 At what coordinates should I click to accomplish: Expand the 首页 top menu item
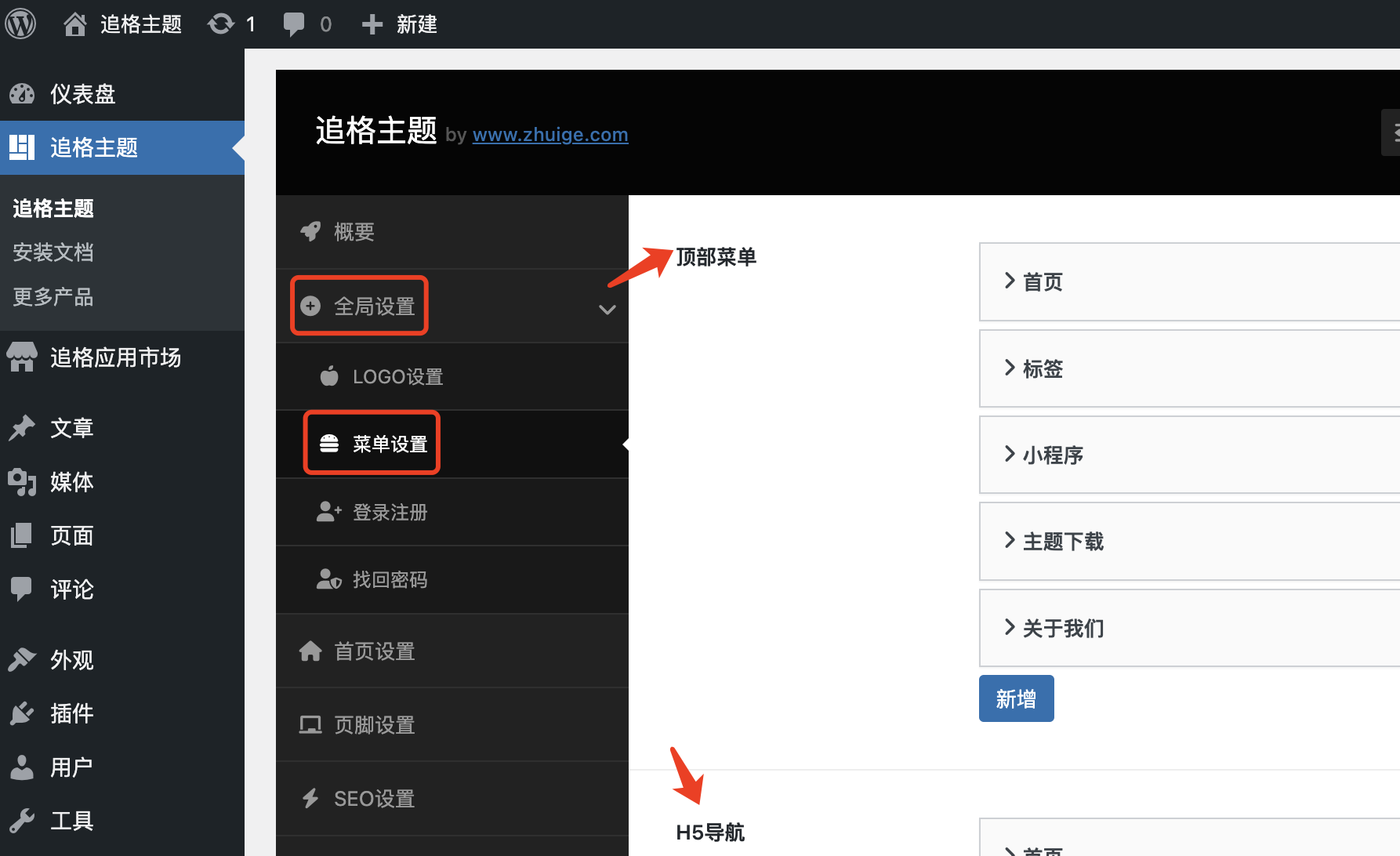(x=1189, y=282)
